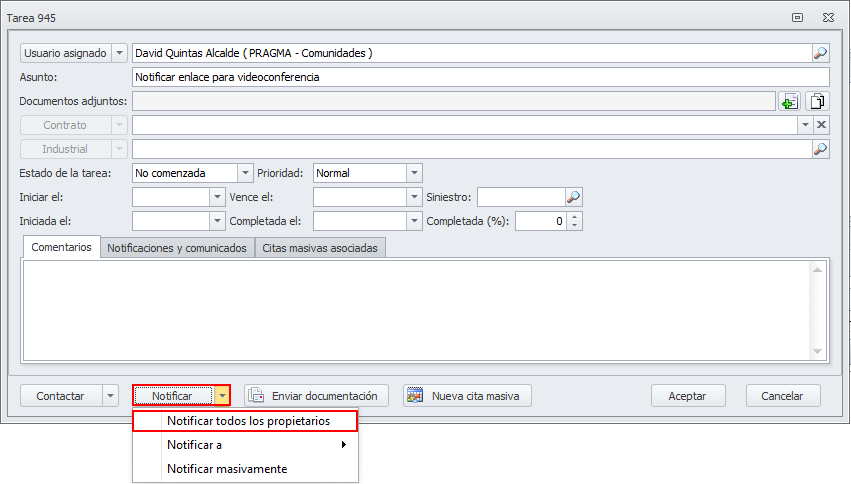Viewport: 851px width, 484px height.
Task: Click the Completada (%) numeric field
Action: 541,221
